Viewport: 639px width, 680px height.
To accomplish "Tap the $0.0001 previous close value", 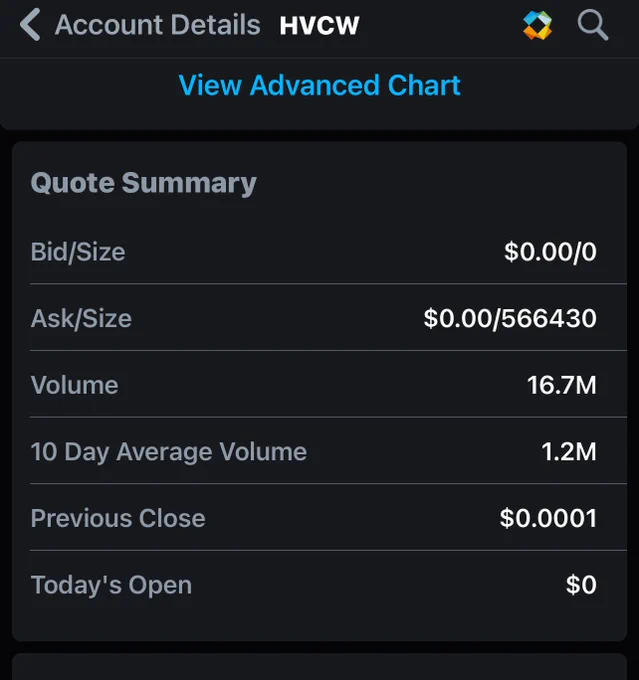I will (548, 518).
